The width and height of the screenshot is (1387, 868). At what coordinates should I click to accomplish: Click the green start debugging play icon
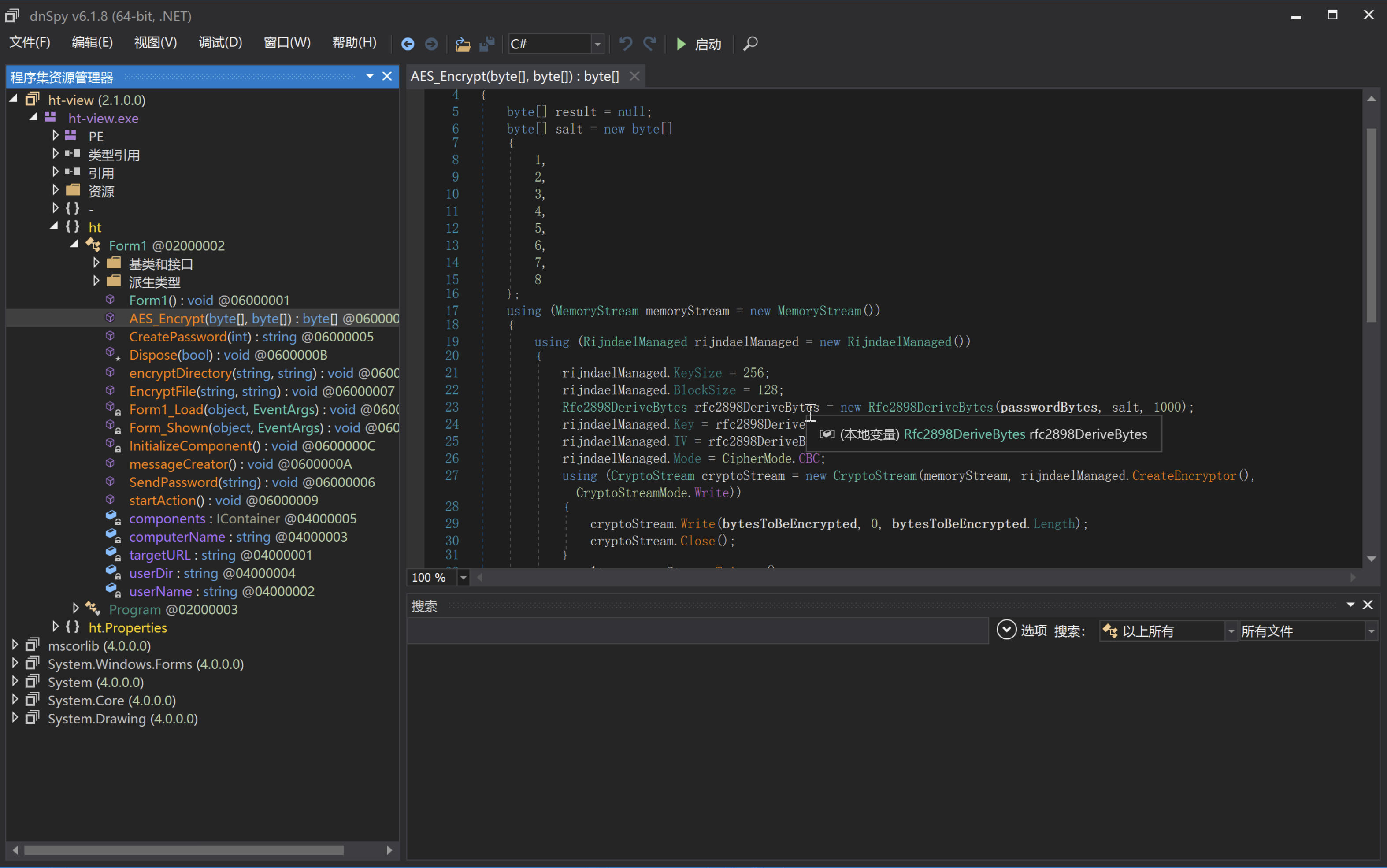pos(681,44)
